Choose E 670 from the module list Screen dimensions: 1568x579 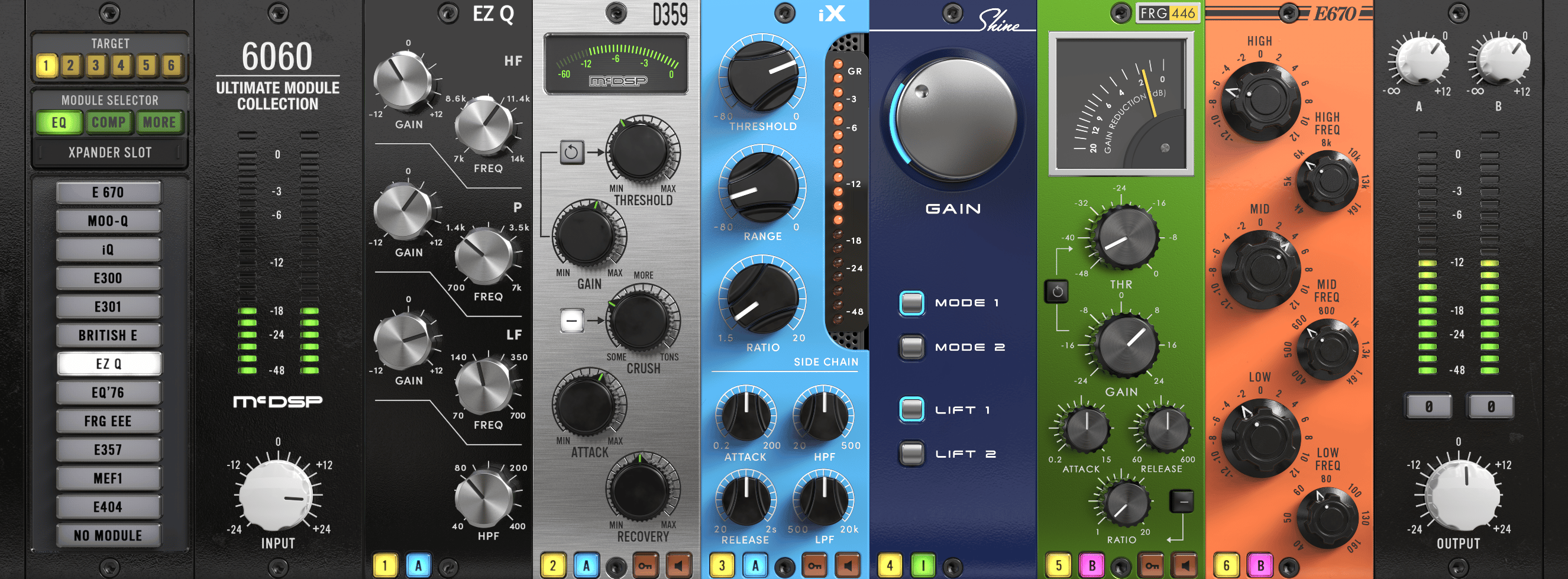(108, 192)
